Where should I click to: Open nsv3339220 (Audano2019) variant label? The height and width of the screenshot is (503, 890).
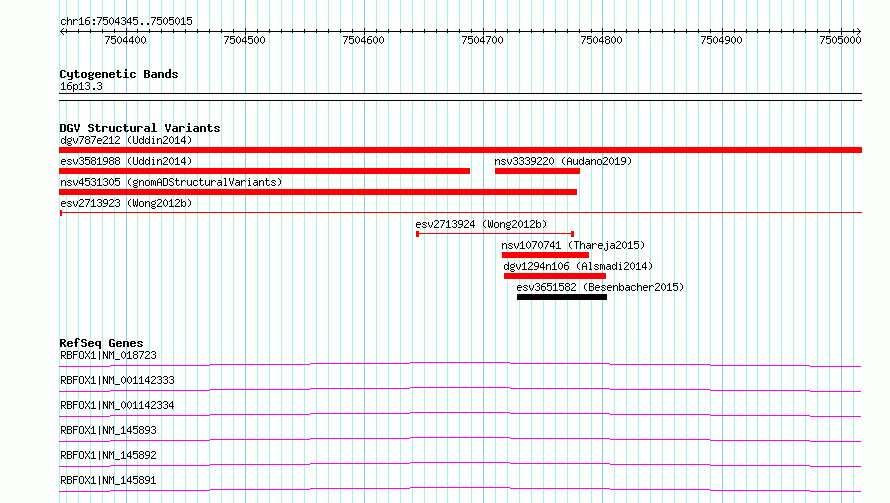[563, 161]
